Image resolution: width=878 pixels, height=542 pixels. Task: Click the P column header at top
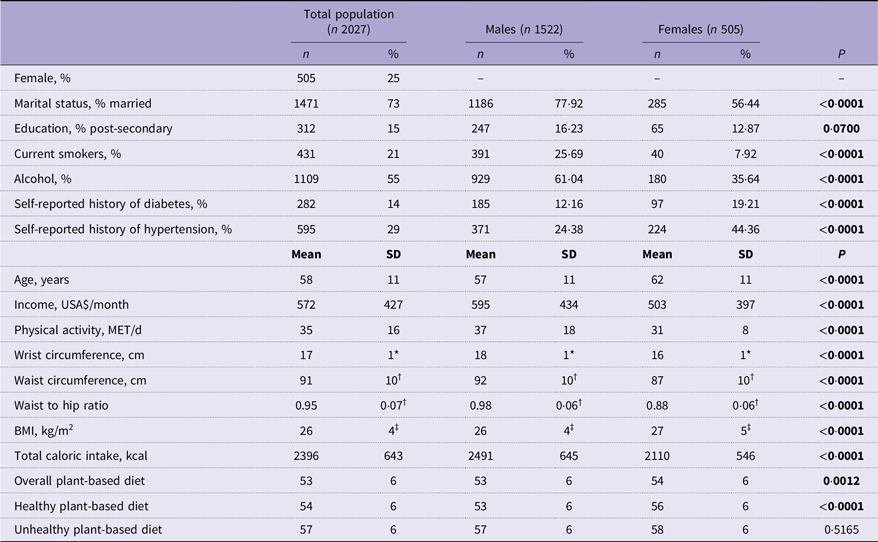841,54
